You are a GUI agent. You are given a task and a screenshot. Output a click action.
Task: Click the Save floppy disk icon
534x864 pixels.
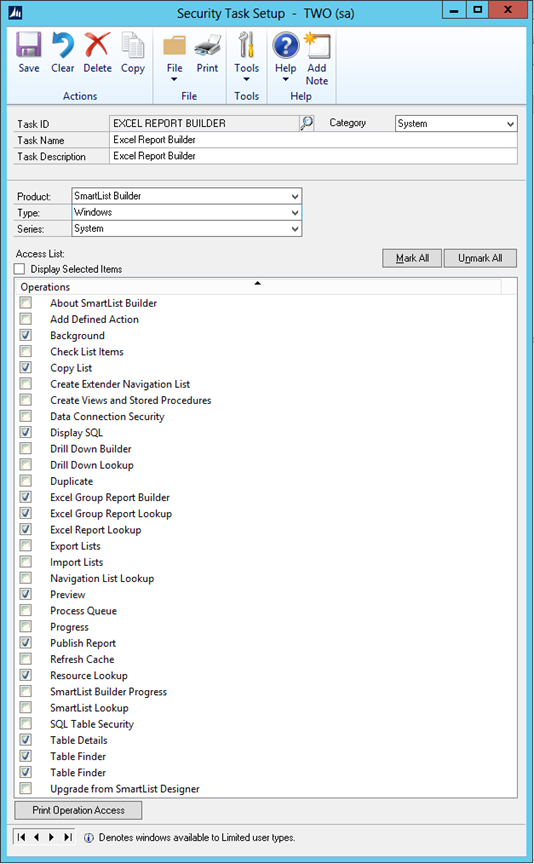point(29,45)
